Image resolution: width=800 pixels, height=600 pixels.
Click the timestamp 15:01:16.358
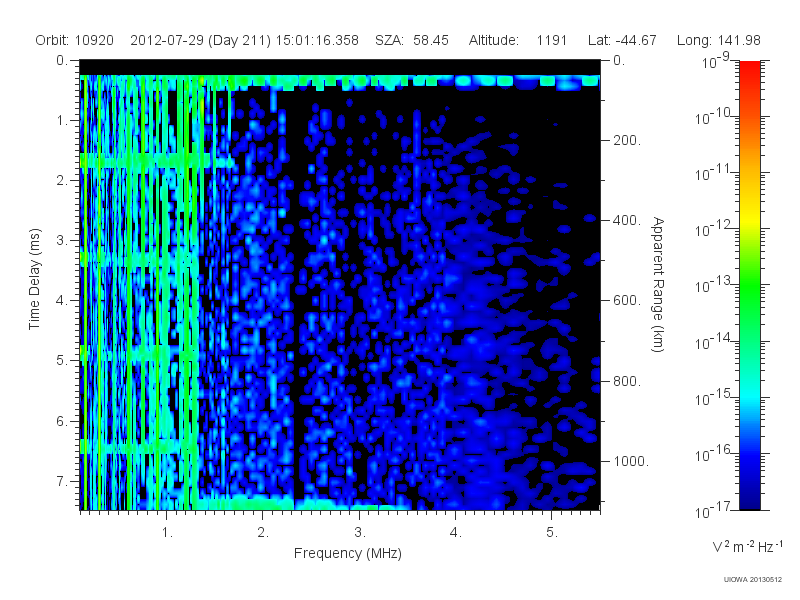pyautogui.click(x=317, y=40)
